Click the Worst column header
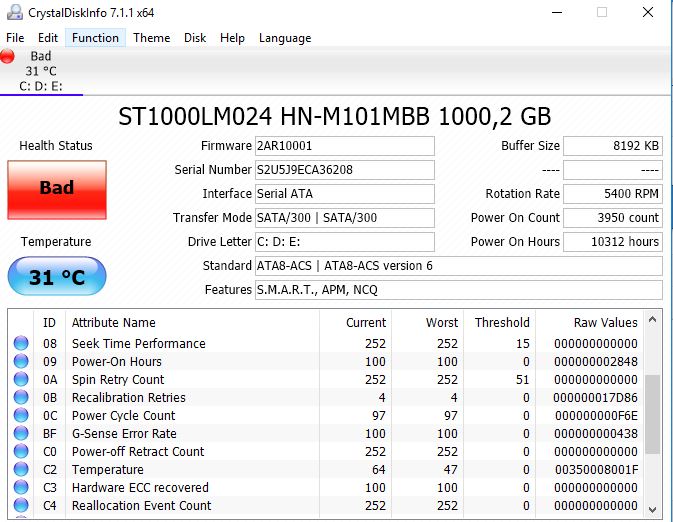 click(428, 322)
